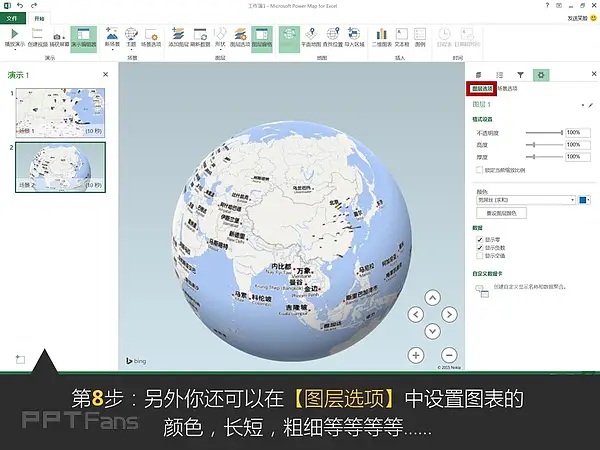
Task: Select the gear settings icon in right panel
Action: click(x=541, y=75)
